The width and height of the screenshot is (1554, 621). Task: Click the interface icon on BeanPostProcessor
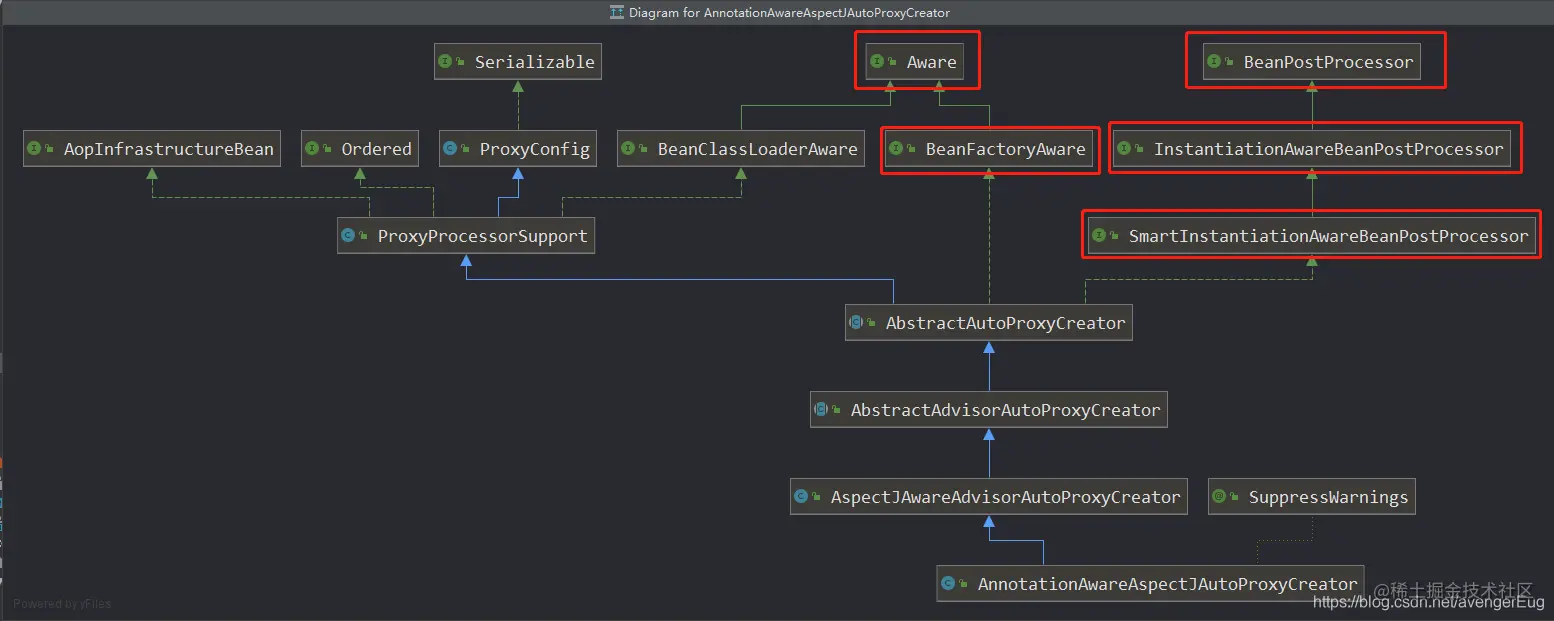click(1214, 62)
